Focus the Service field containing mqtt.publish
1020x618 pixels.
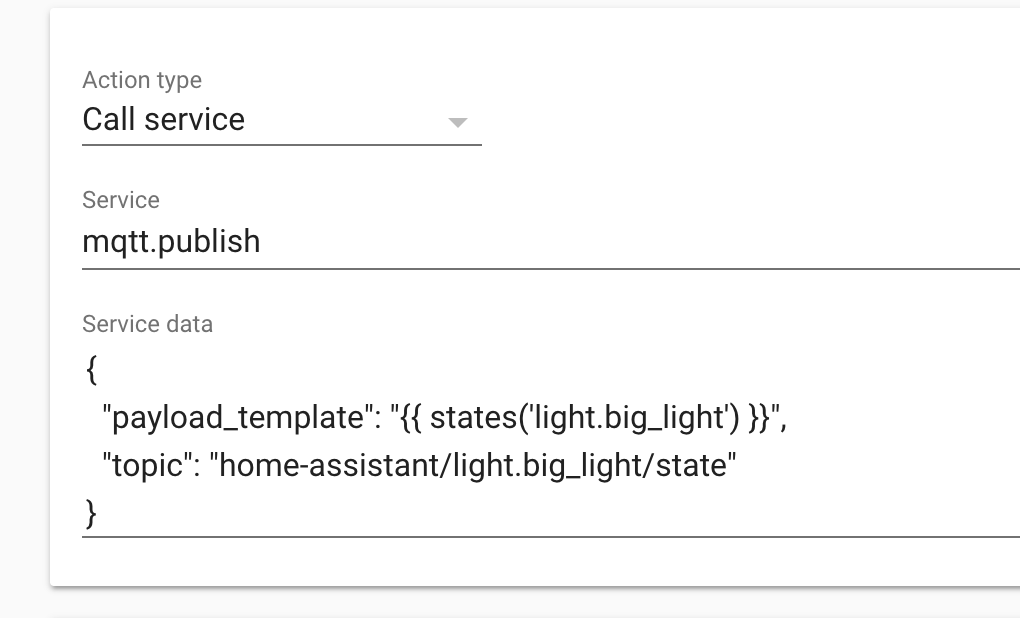coord(400,242)
